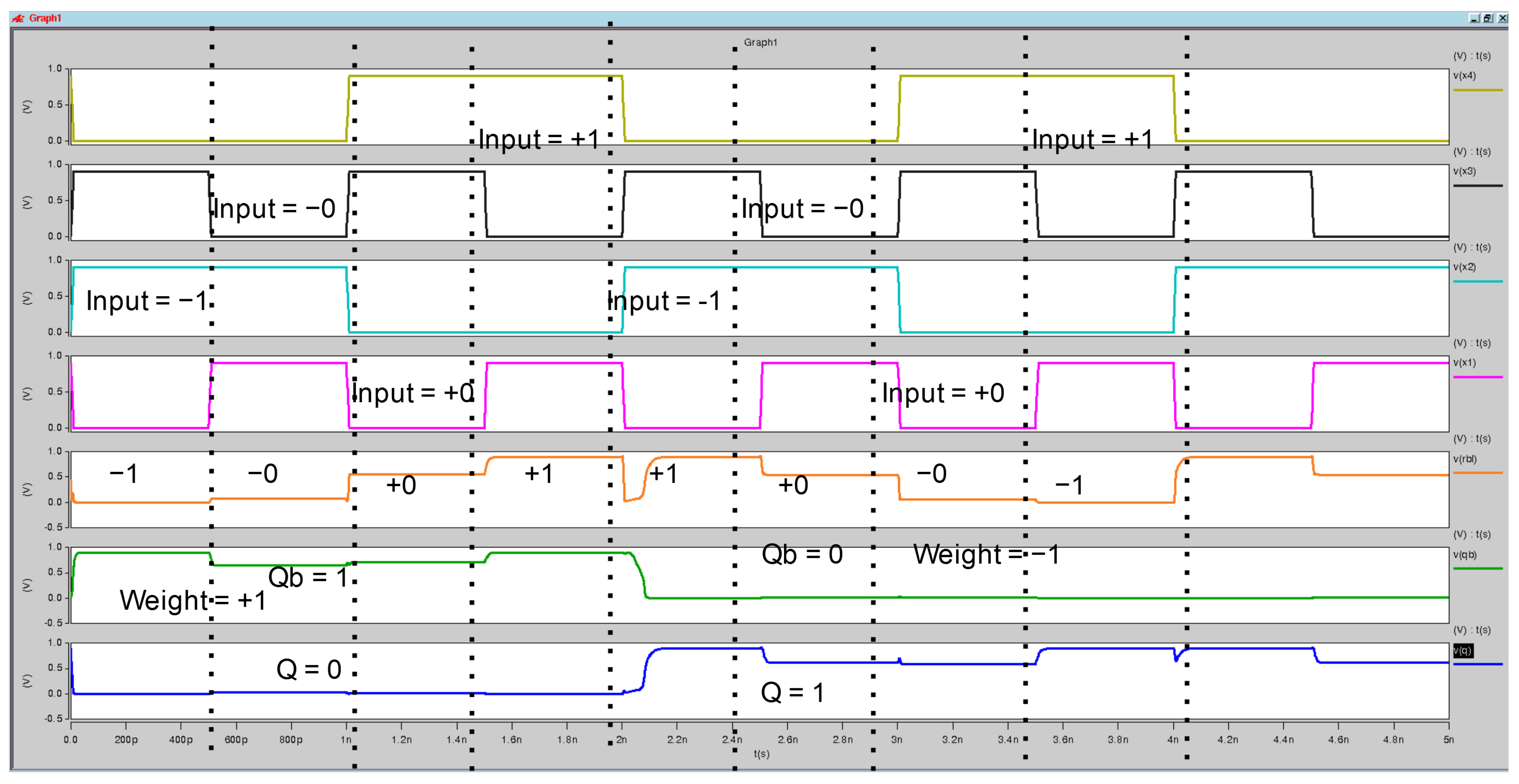
Task: Select the v(x3) signal label
Action: [x=1465, y=171]
